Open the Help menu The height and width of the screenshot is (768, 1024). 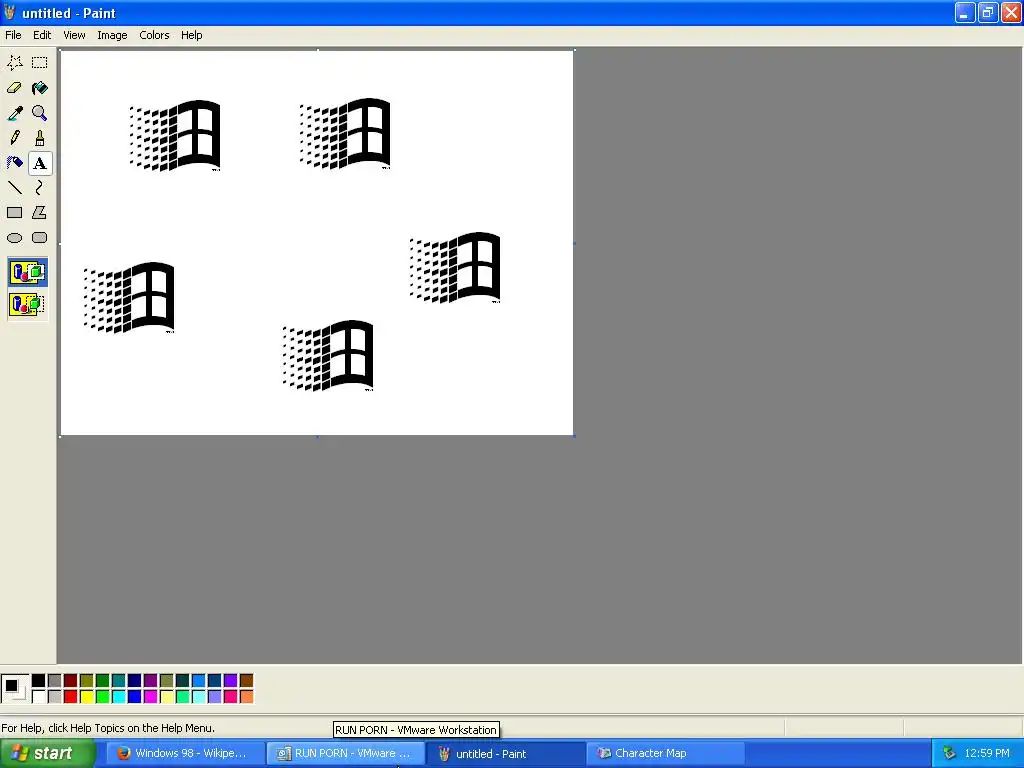click(x=191, y=35)
